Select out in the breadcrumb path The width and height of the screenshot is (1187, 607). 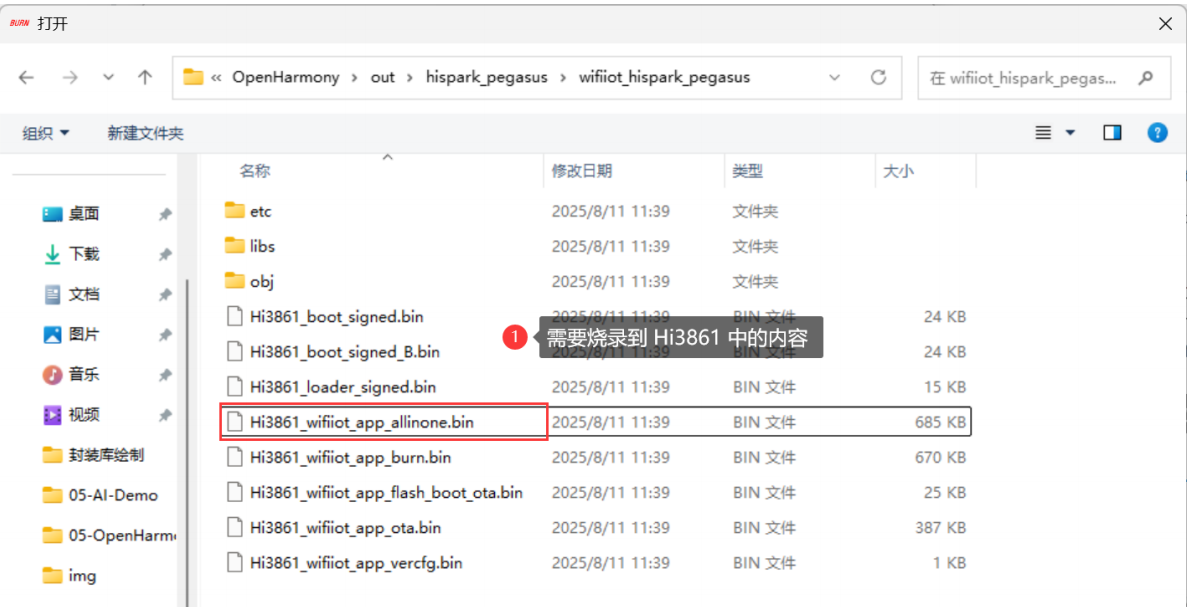[x=382, y=77]
